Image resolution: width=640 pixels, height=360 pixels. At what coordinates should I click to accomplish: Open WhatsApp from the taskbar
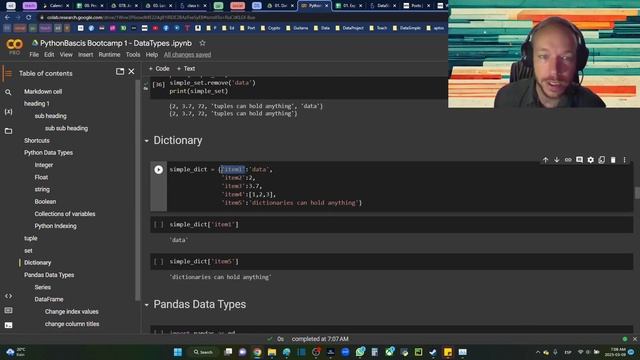click(360, 352)
